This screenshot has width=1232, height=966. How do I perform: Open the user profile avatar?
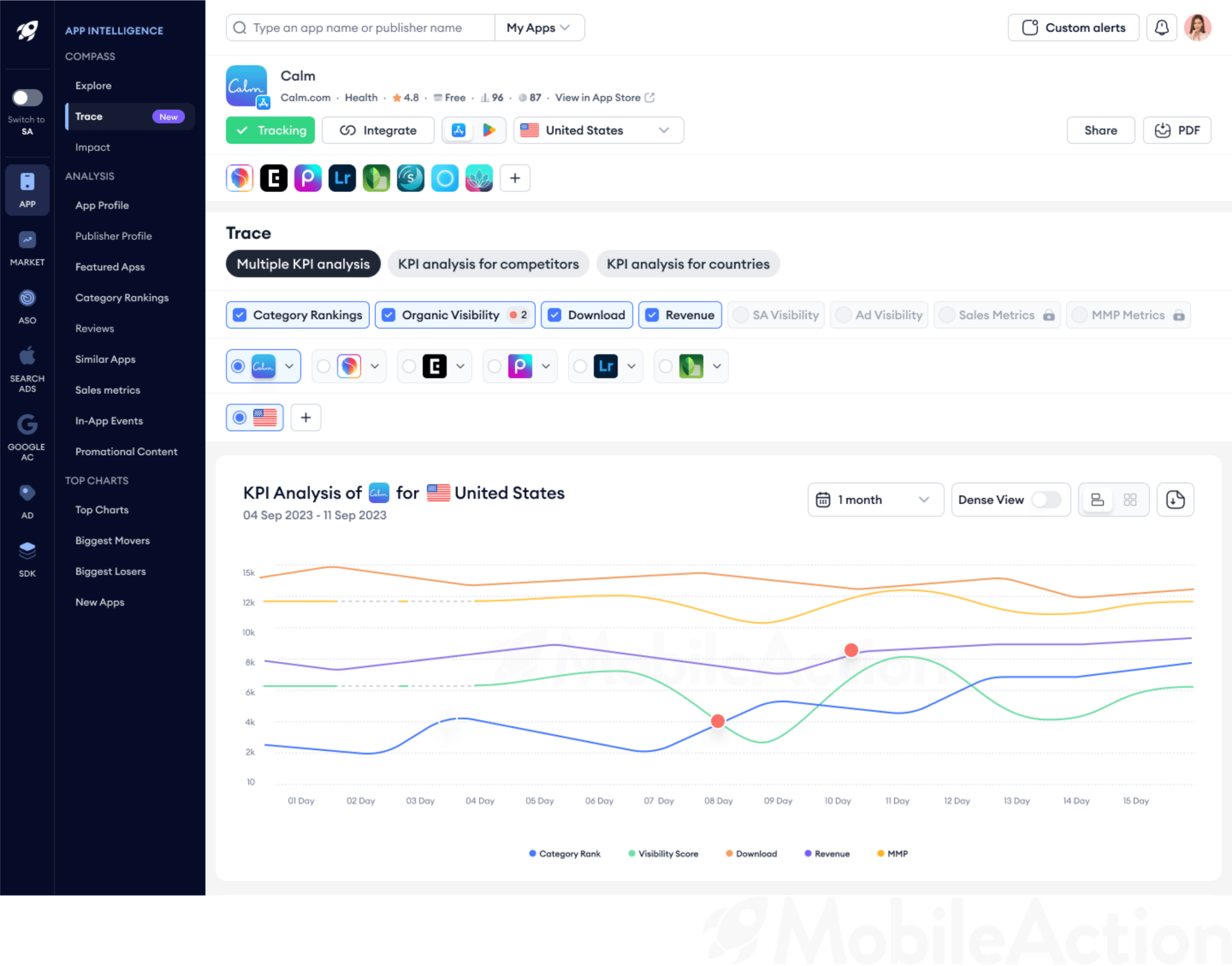pyautogui.click(x=1197, y=28)
